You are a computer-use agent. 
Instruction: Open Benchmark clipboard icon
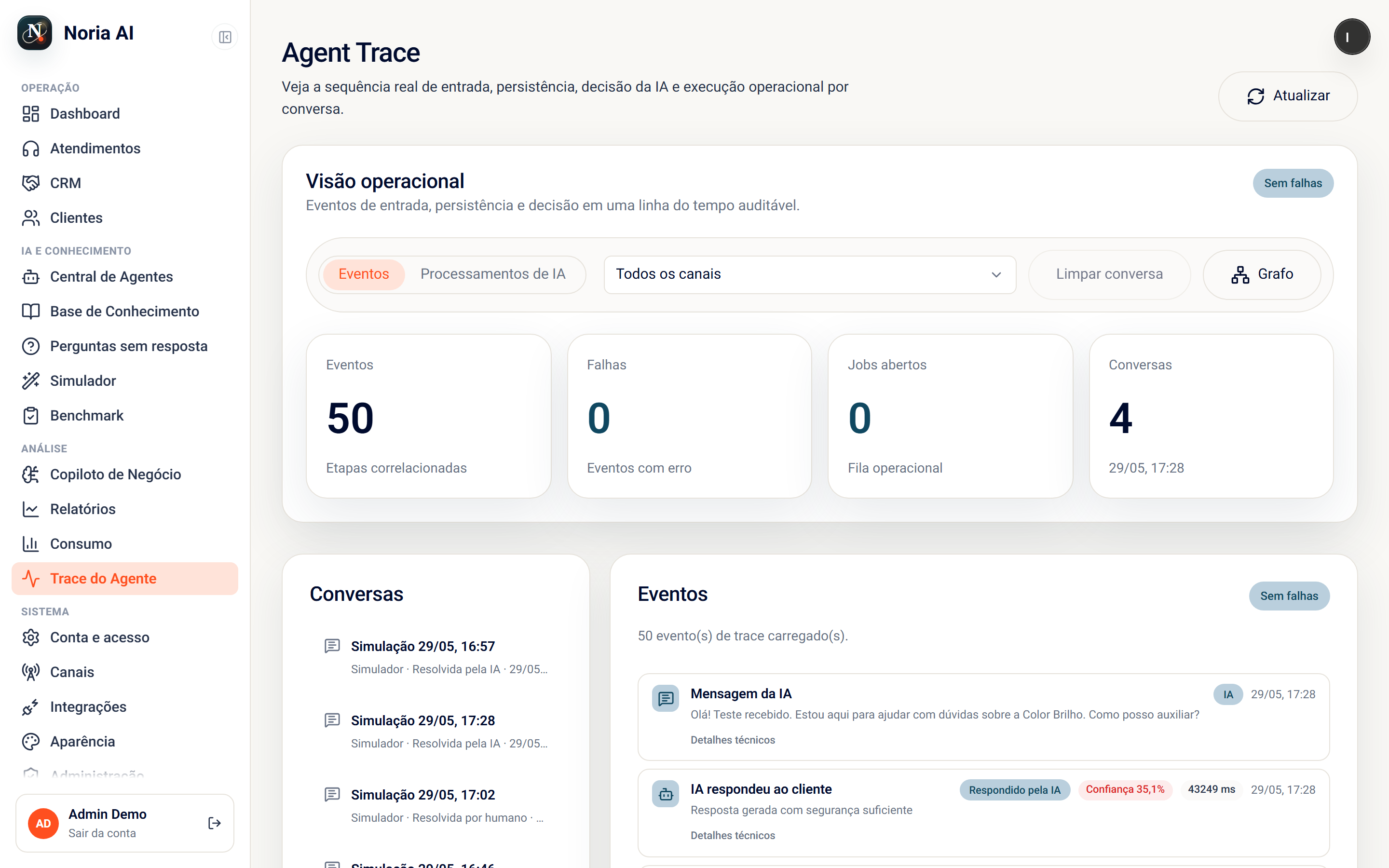point(30,416)
